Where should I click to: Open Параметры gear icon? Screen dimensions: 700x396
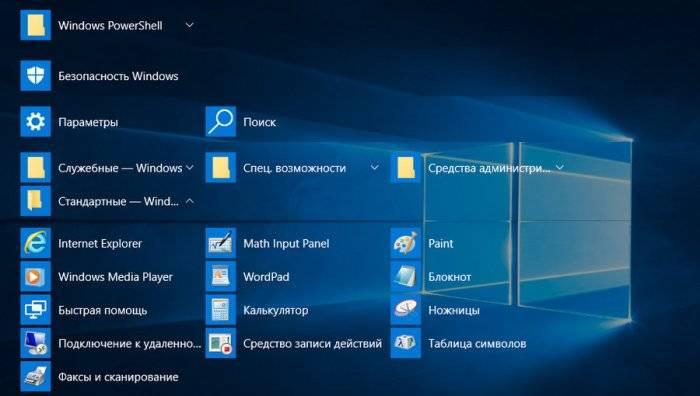(x=36, y=121)
